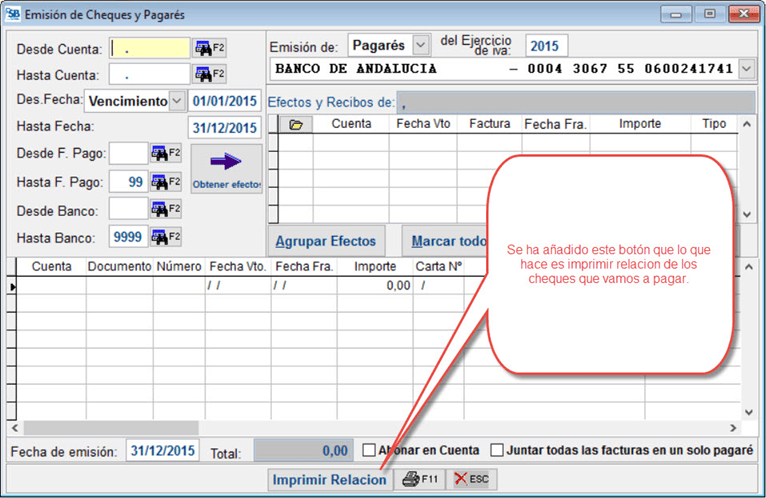Image resolution: width=766 pixels, height=498 pixels.
Task: Click the Imprimir Relacion button
Action: click(330, 479)
